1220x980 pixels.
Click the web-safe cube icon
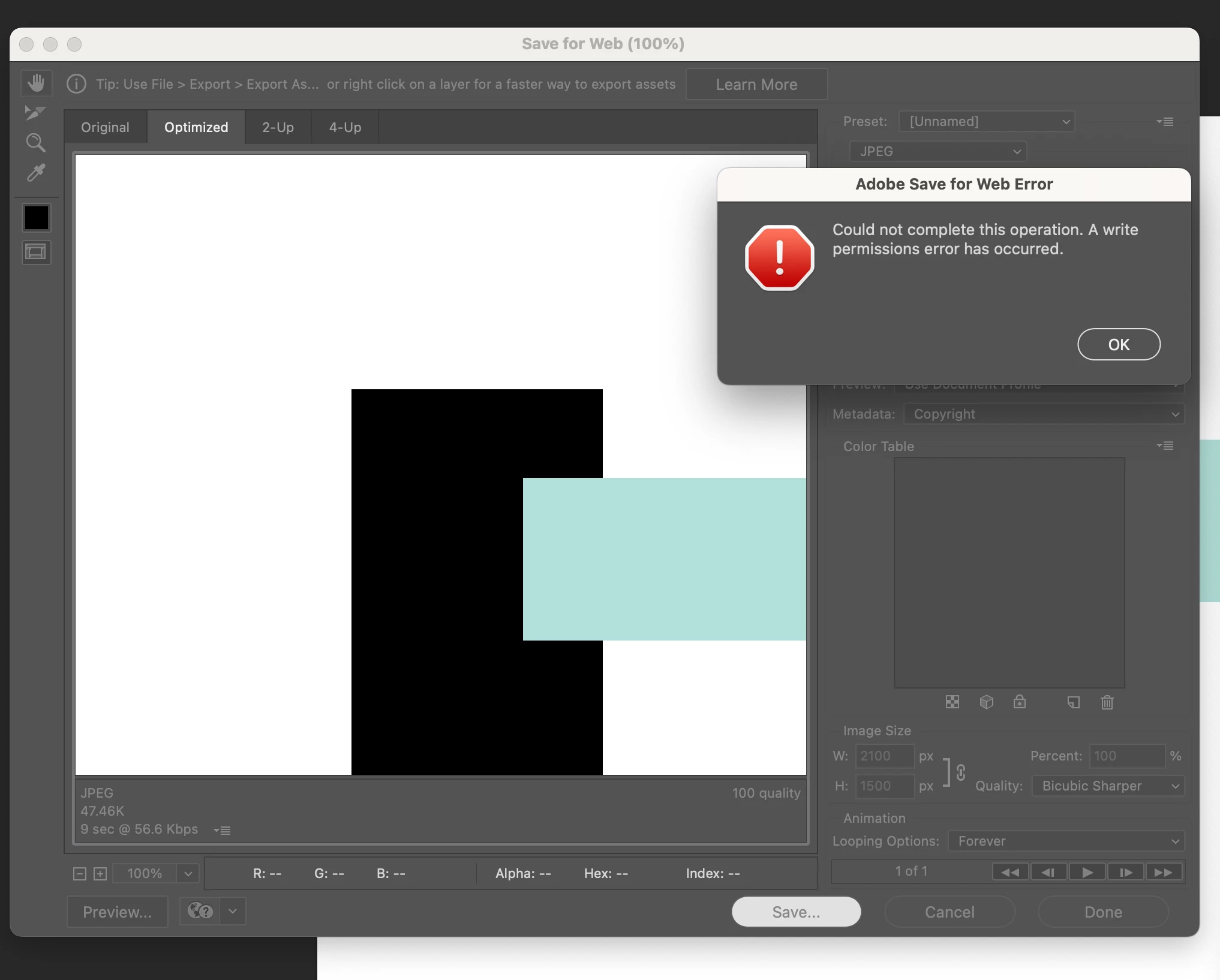coord(986,702)
